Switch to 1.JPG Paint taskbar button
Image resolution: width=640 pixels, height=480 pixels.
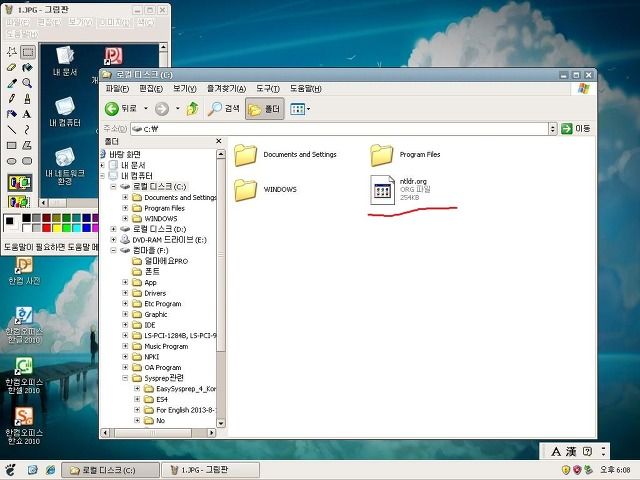pyautogui.click(x=211, y=470)
